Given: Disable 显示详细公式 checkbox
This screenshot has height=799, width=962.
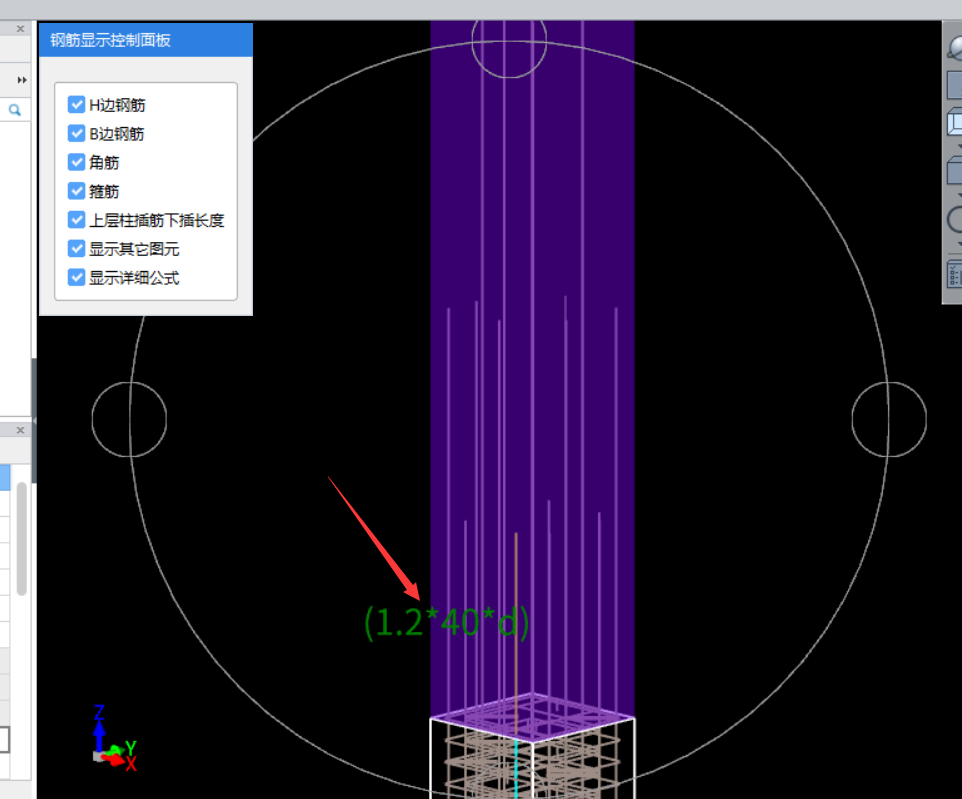Looking at the screenshot, I should click(77, 278).
